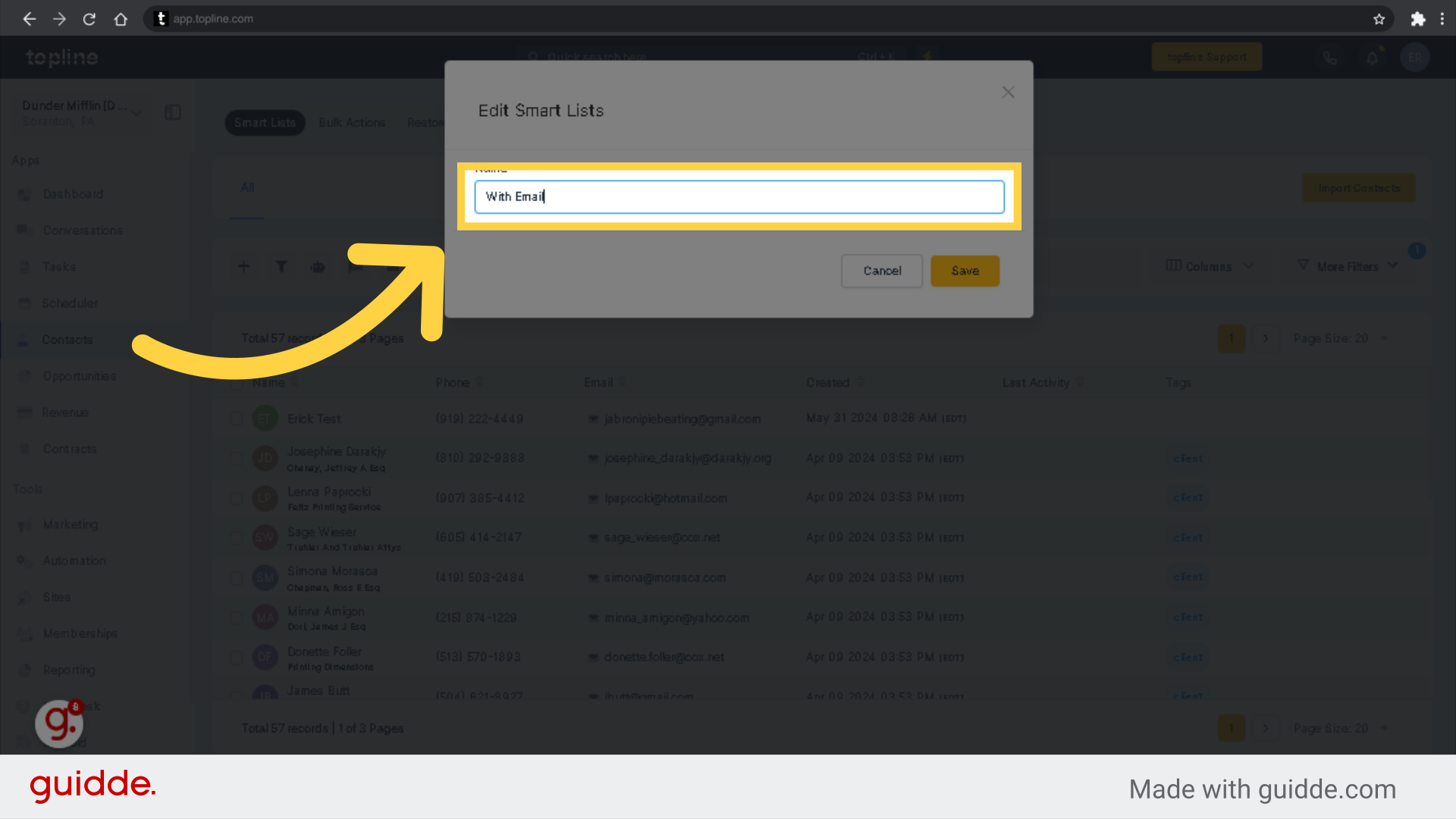Viewport: 1456px width, 819px height.
Task: Check the Lenna Paprocki row checkbox
Action: coord(237,498)
